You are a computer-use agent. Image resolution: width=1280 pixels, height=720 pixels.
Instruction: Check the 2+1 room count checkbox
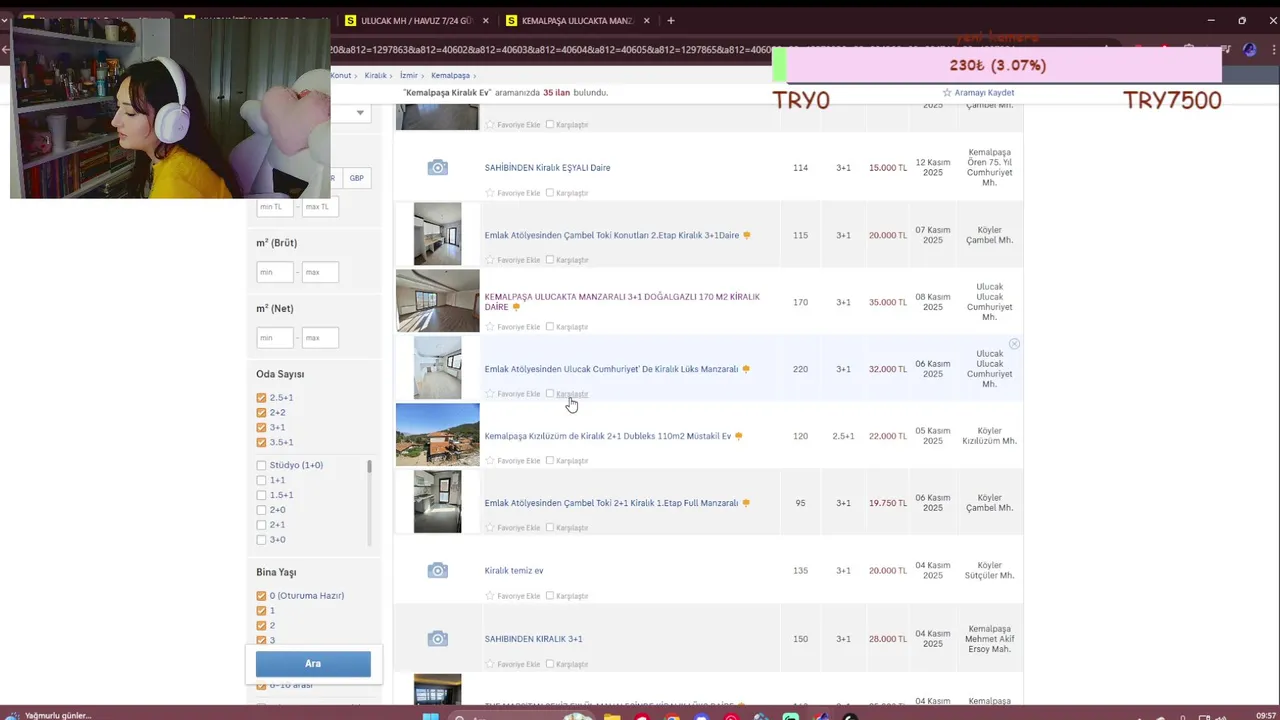pos(261,525)
